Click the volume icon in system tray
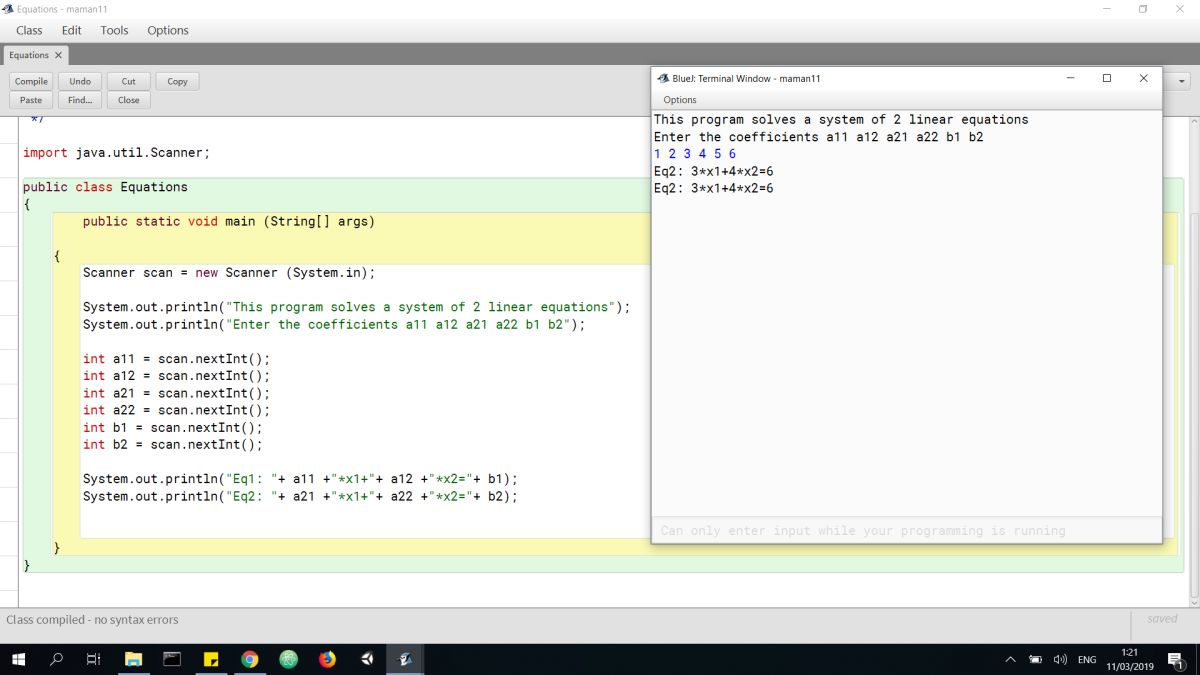 pos(1059,660)
